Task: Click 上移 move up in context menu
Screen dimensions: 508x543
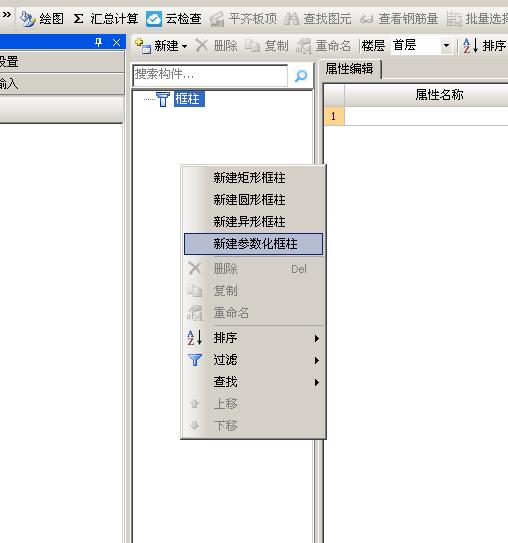Action: (253, 403)
